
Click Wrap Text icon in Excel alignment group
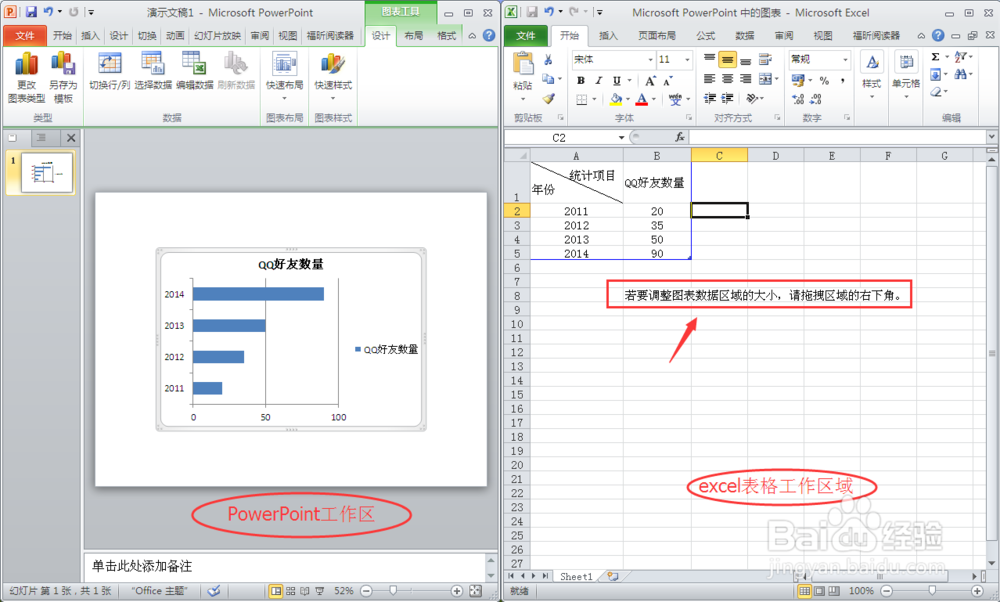click(765, 60)
